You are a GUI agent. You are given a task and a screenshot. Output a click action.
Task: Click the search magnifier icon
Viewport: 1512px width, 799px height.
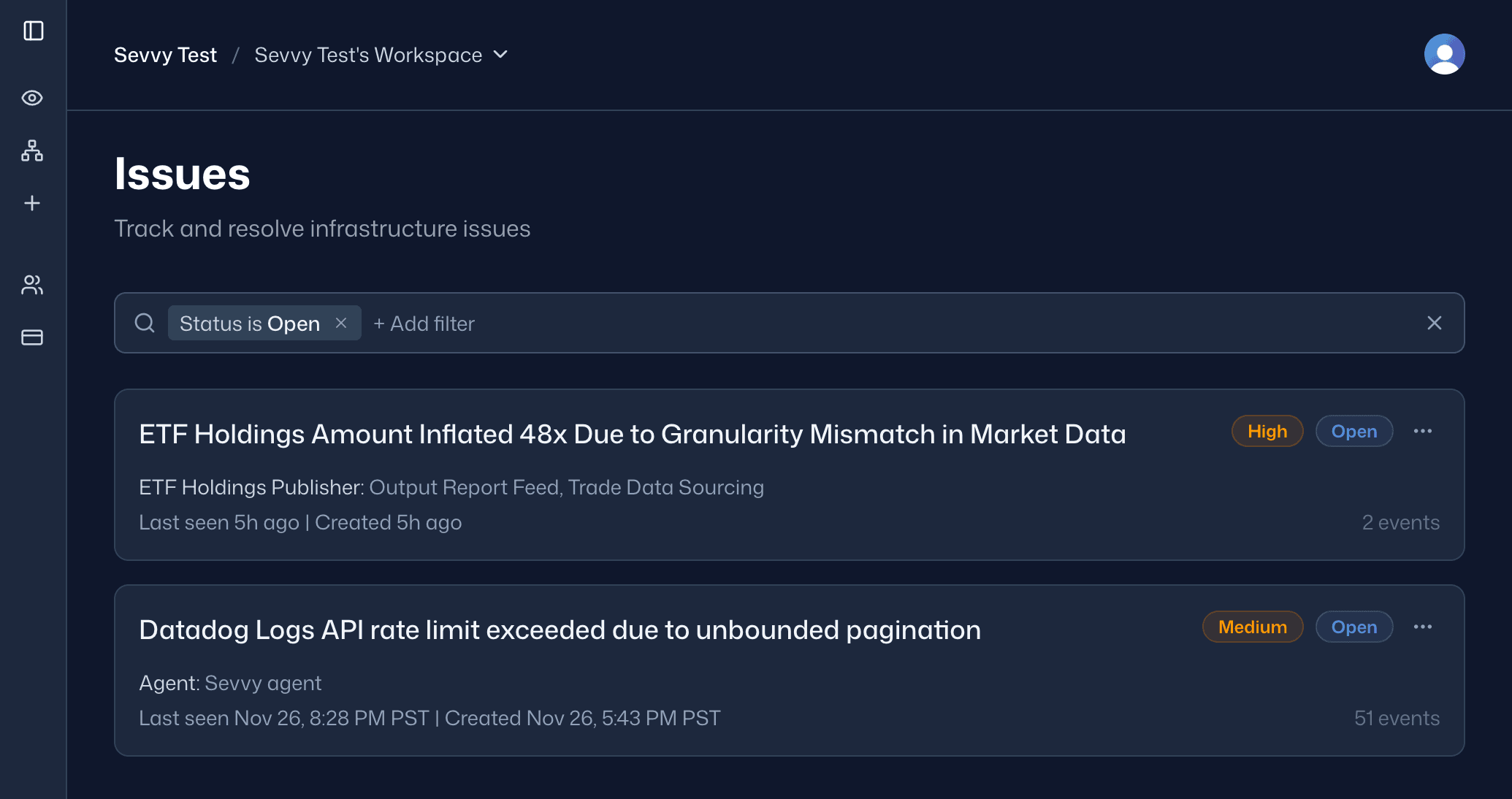coord(145,323)
